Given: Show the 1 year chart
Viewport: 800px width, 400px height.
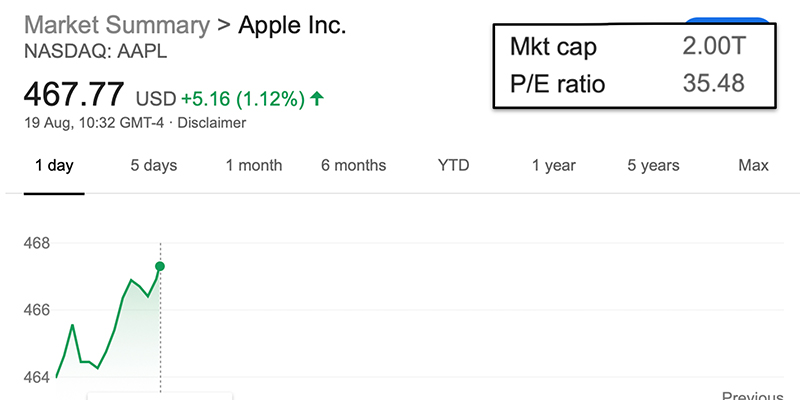Looking at the screenshot, I should click(553, 166).
